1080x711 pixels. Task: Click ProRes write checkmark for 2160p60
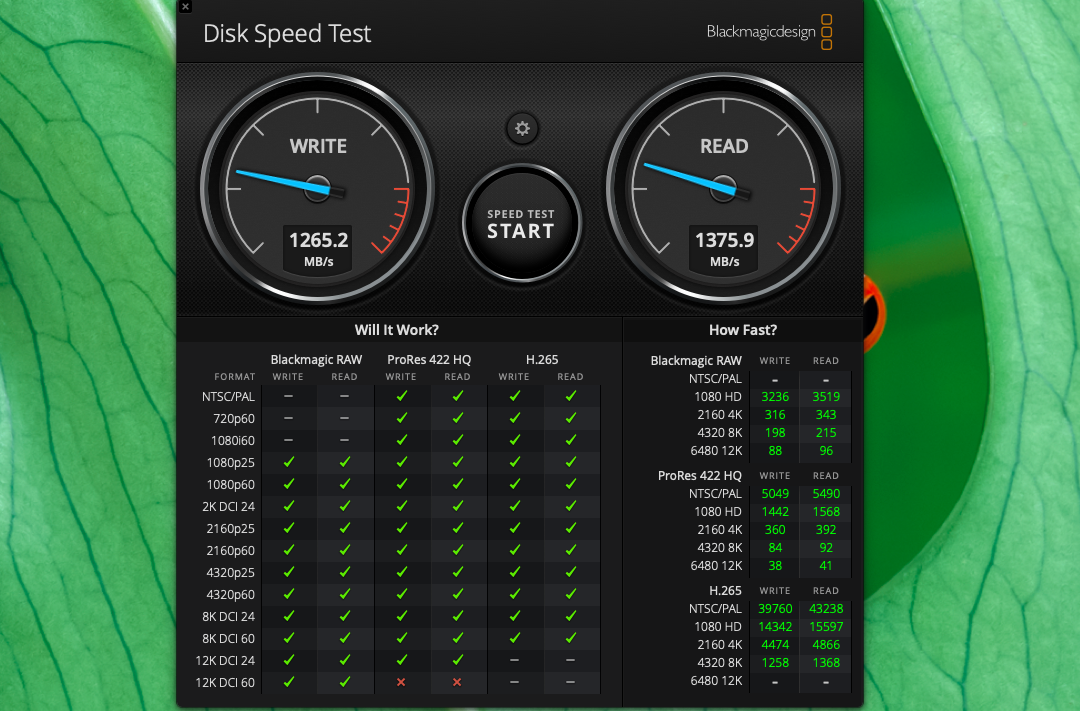click(402, 550)
